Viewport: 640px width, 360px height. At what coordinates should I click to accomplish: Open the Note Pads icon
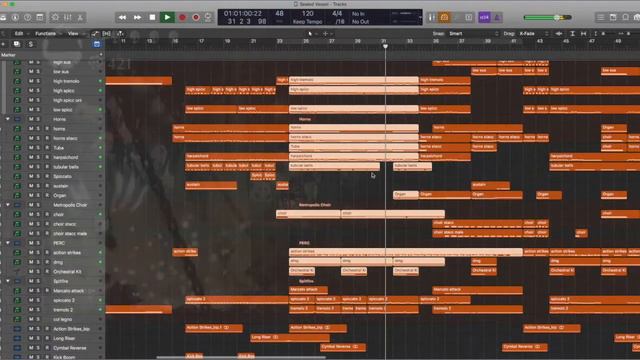(613, 17)
